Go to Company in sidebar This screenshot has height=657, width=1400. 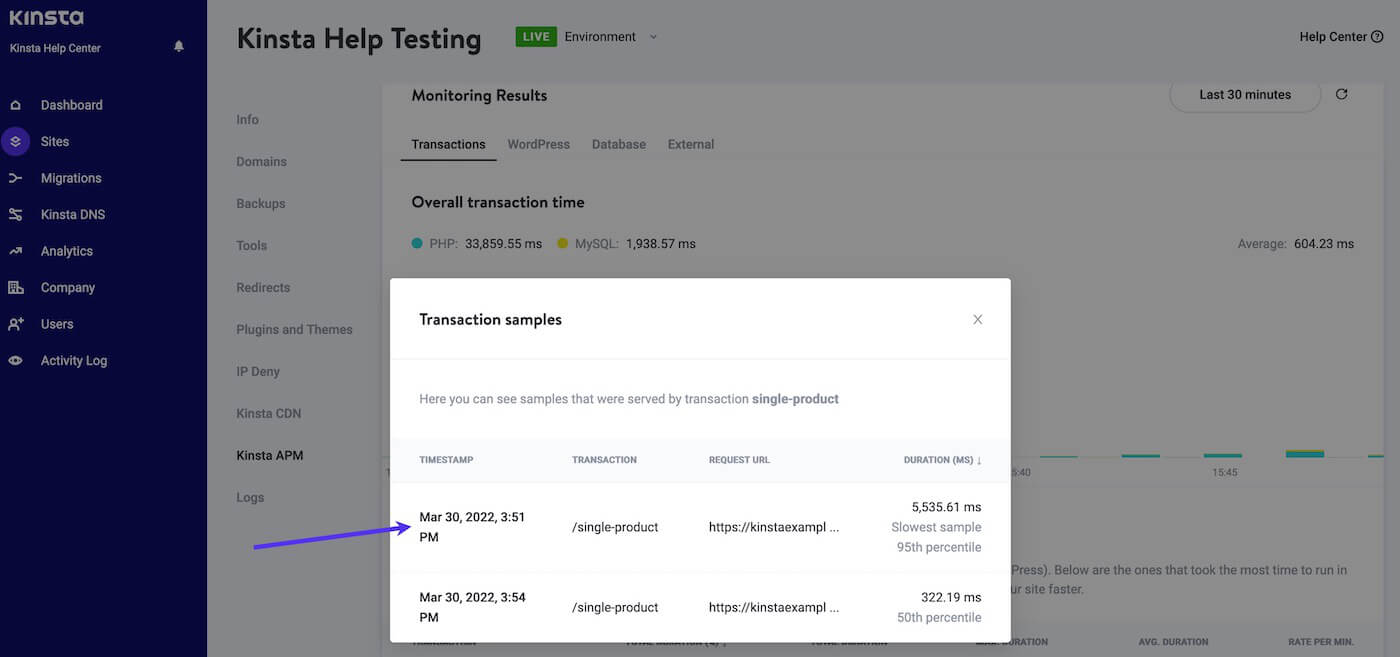[x=68, y=288]
